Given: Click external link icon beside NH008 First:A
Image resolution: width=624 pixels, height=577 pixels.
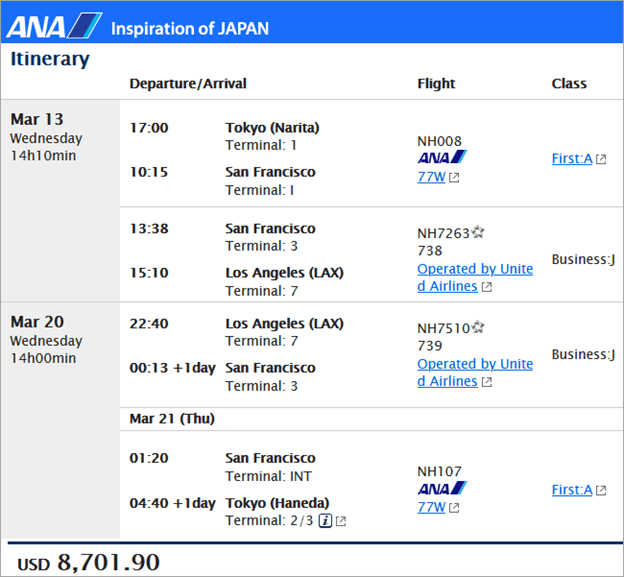Looking at the screenshot, I should tap(601, 159).
